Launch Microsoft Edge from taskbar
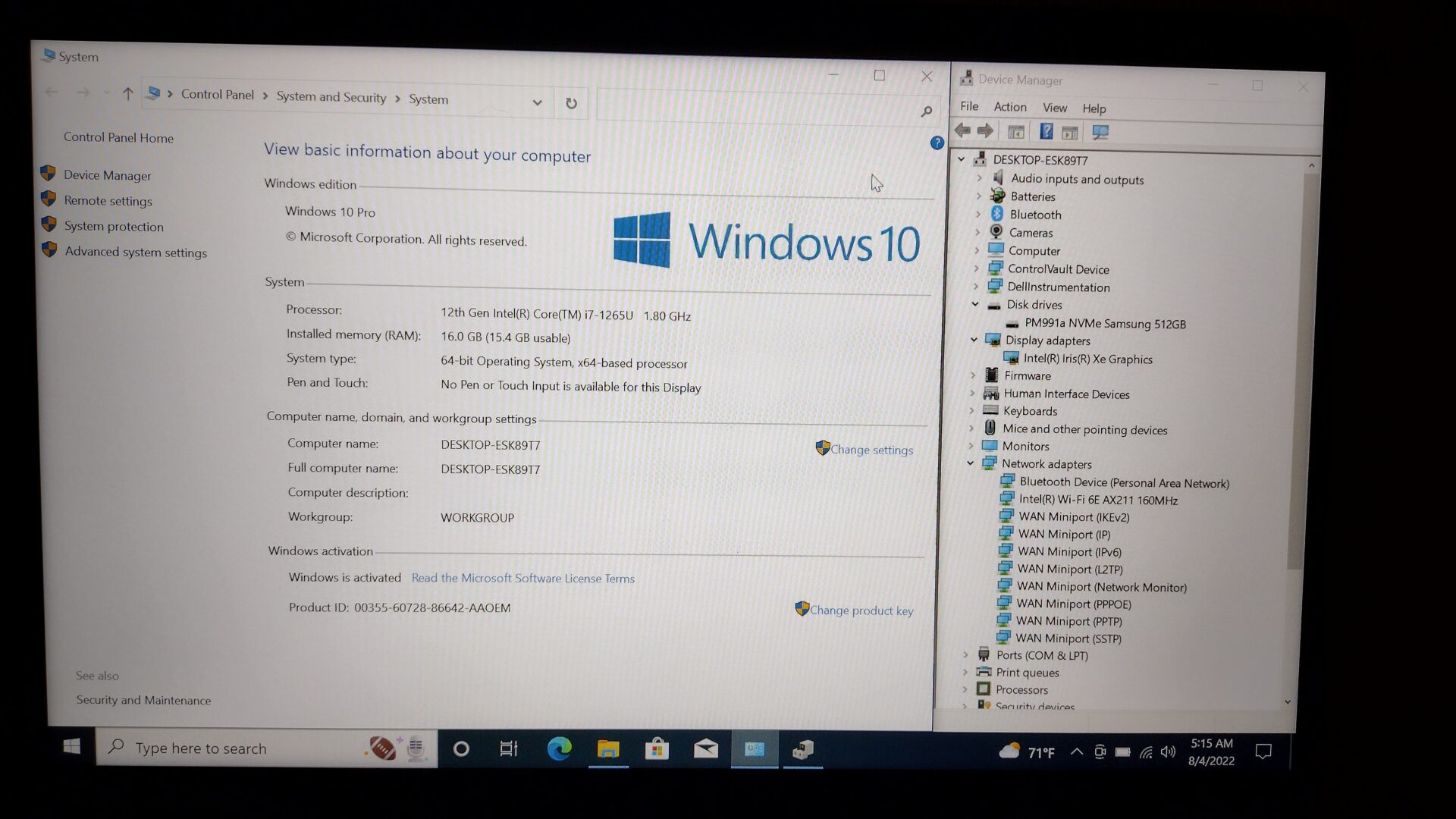Screen dimensions: 1456x819 pyautogui.click(x=560, y=749)
